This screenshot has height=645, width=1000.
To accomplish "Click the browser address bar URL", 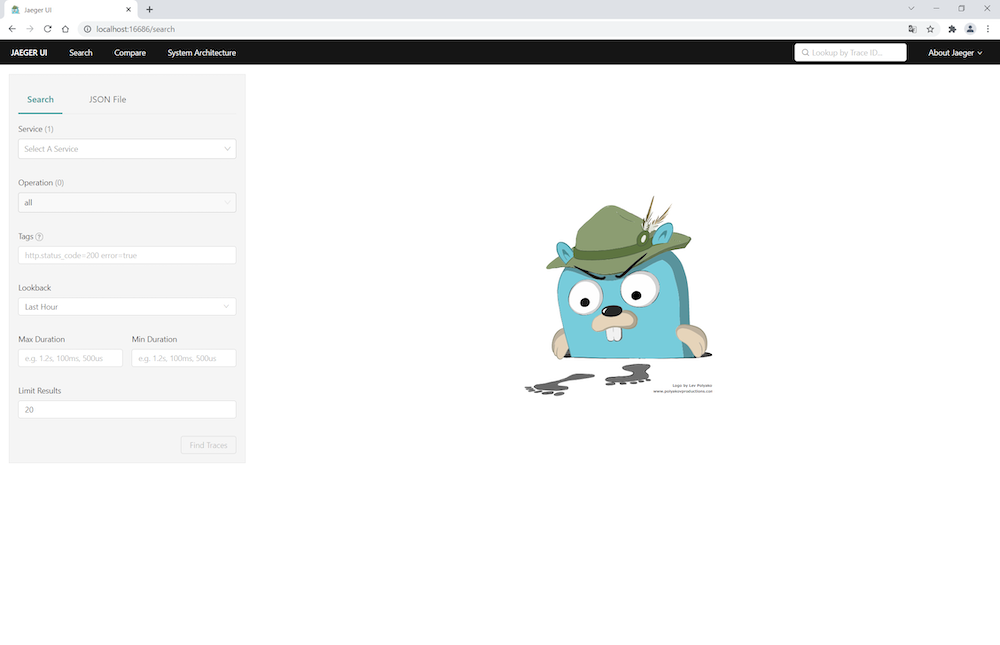I will tap(135, 29).
